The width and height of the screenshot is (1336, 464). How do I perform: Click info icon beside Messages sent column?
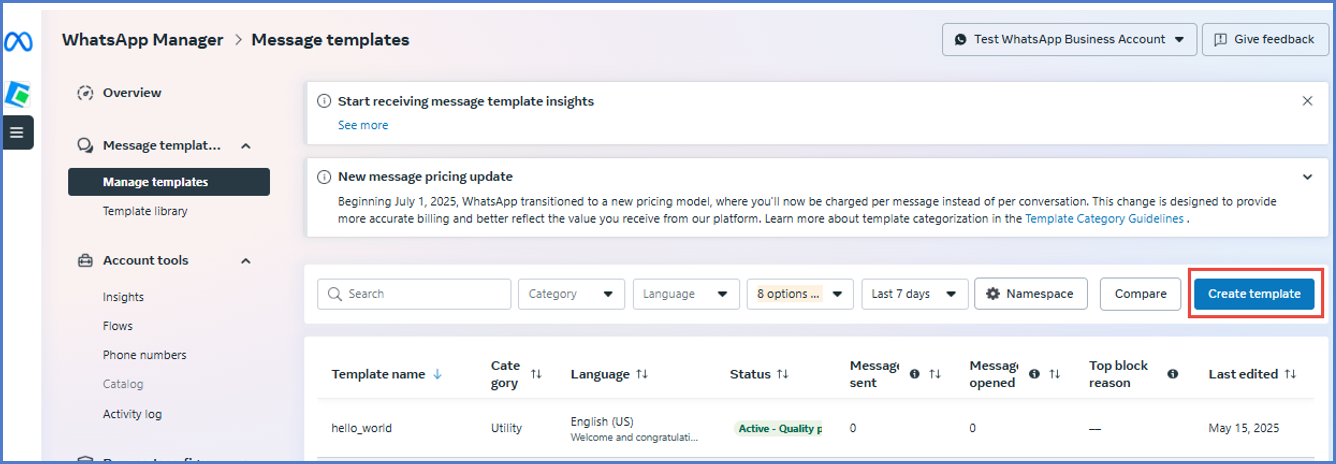pyautogui.click(x=914, y=374)
